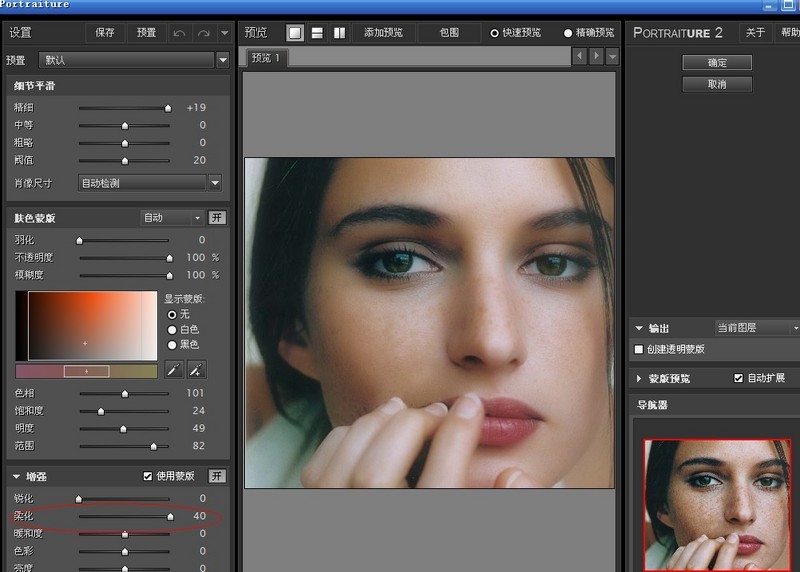Click 添加预览 in preview toolbar

383,33
